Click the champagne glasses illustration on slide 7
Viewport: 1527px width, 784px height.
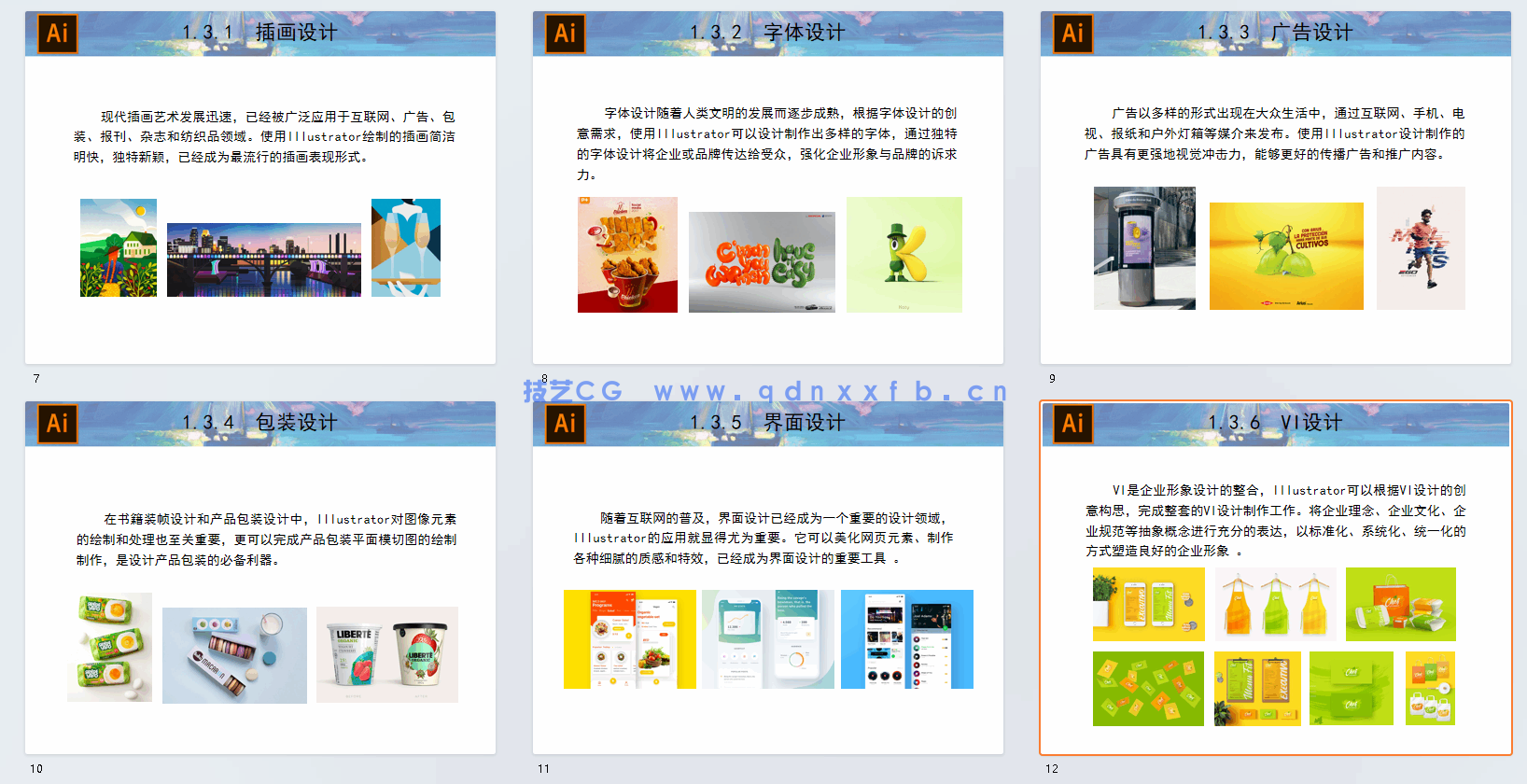click(x=406, y=247)
